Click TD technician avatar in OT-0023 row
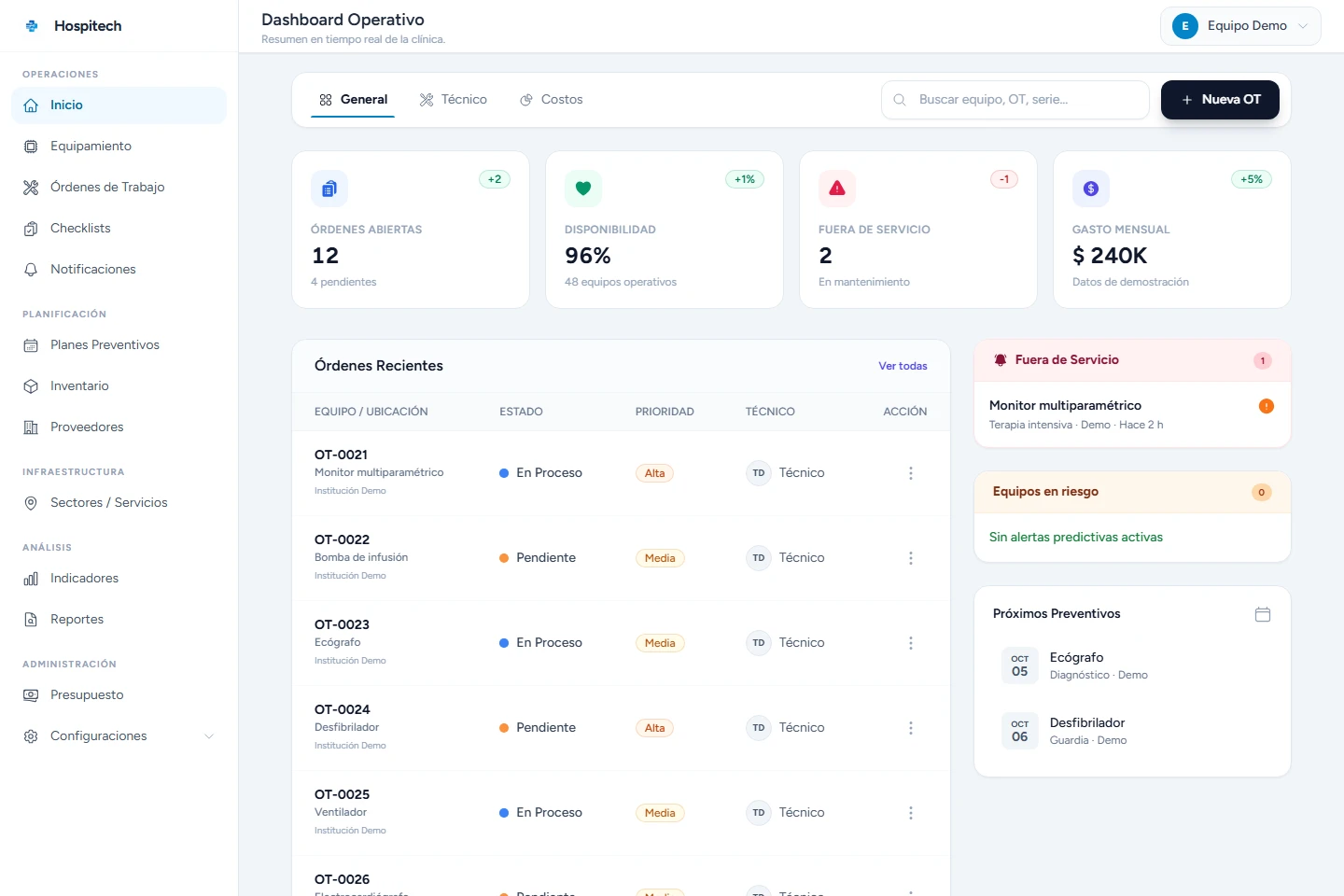 [759, 643]
